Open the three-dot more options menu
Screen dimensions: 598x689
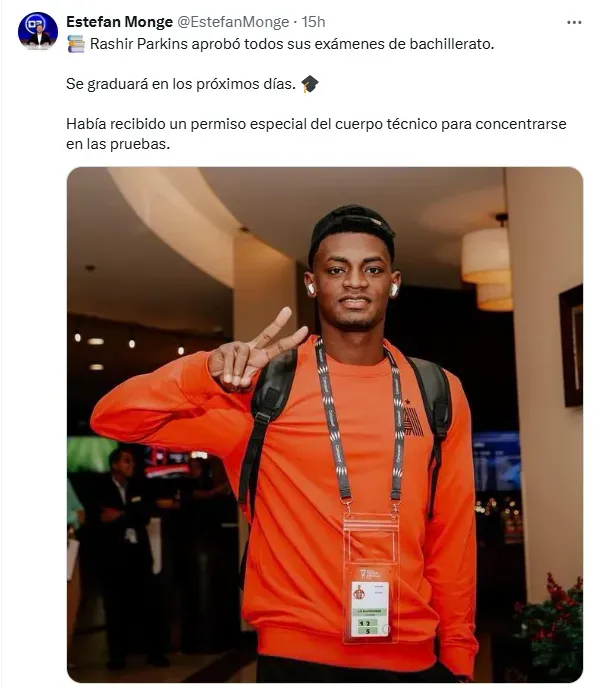click(574, 22)
